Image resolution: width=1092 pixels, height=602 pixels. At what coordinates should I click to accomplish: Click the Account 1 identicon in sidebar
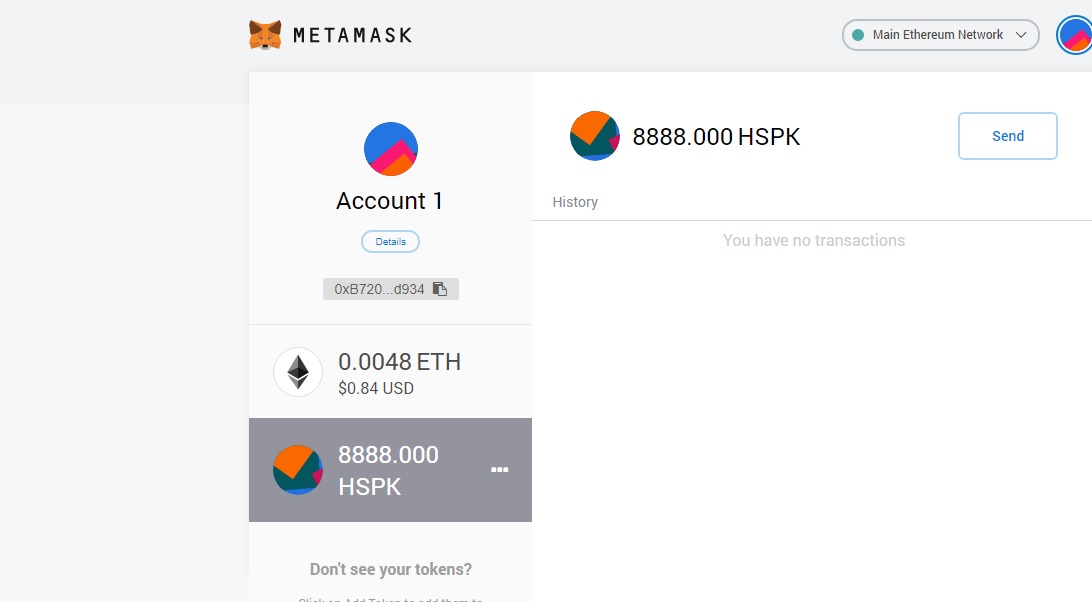point(390,149)
